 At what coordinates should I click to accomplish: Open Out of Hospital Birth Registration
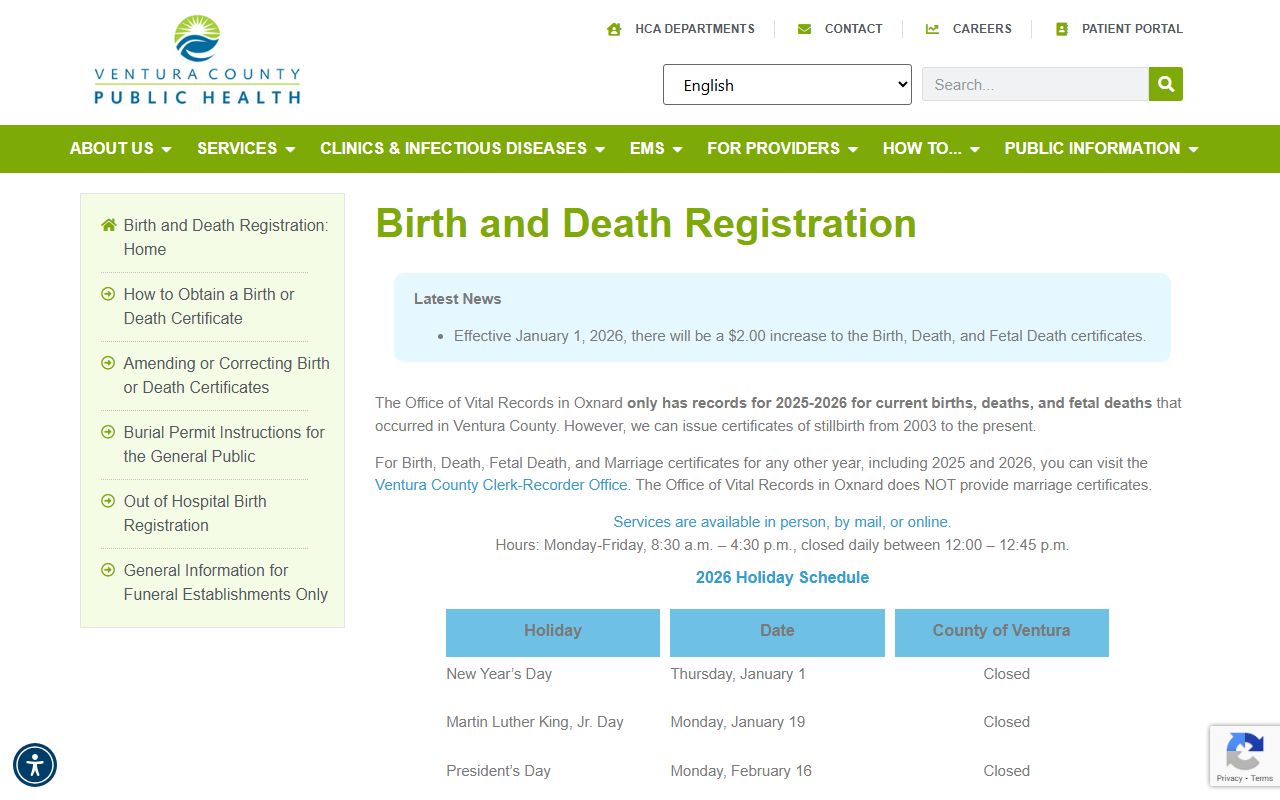pyautogui.click(x=195, y=513)
